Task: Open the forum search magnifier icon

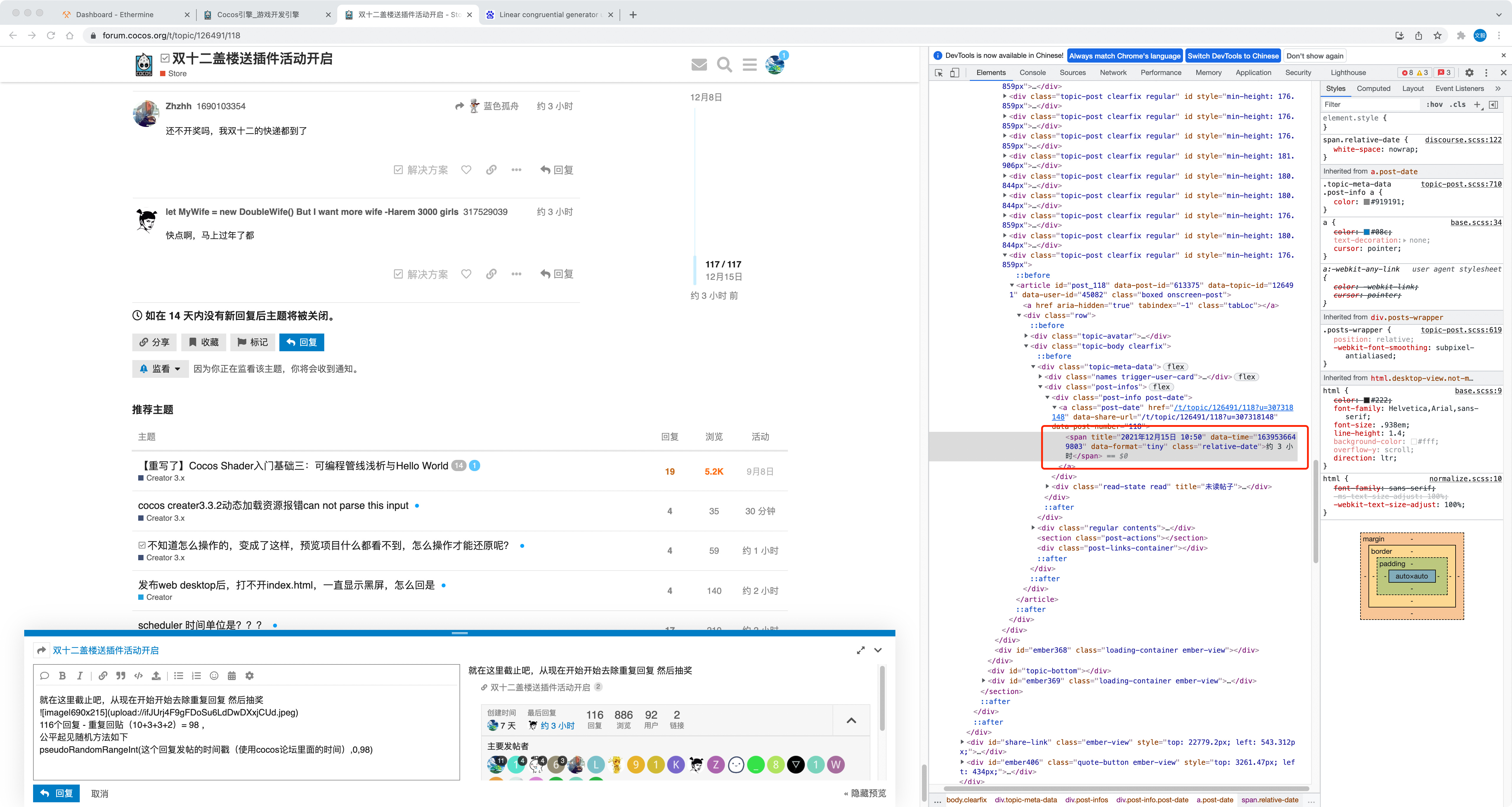Action: tap(724, 65)
